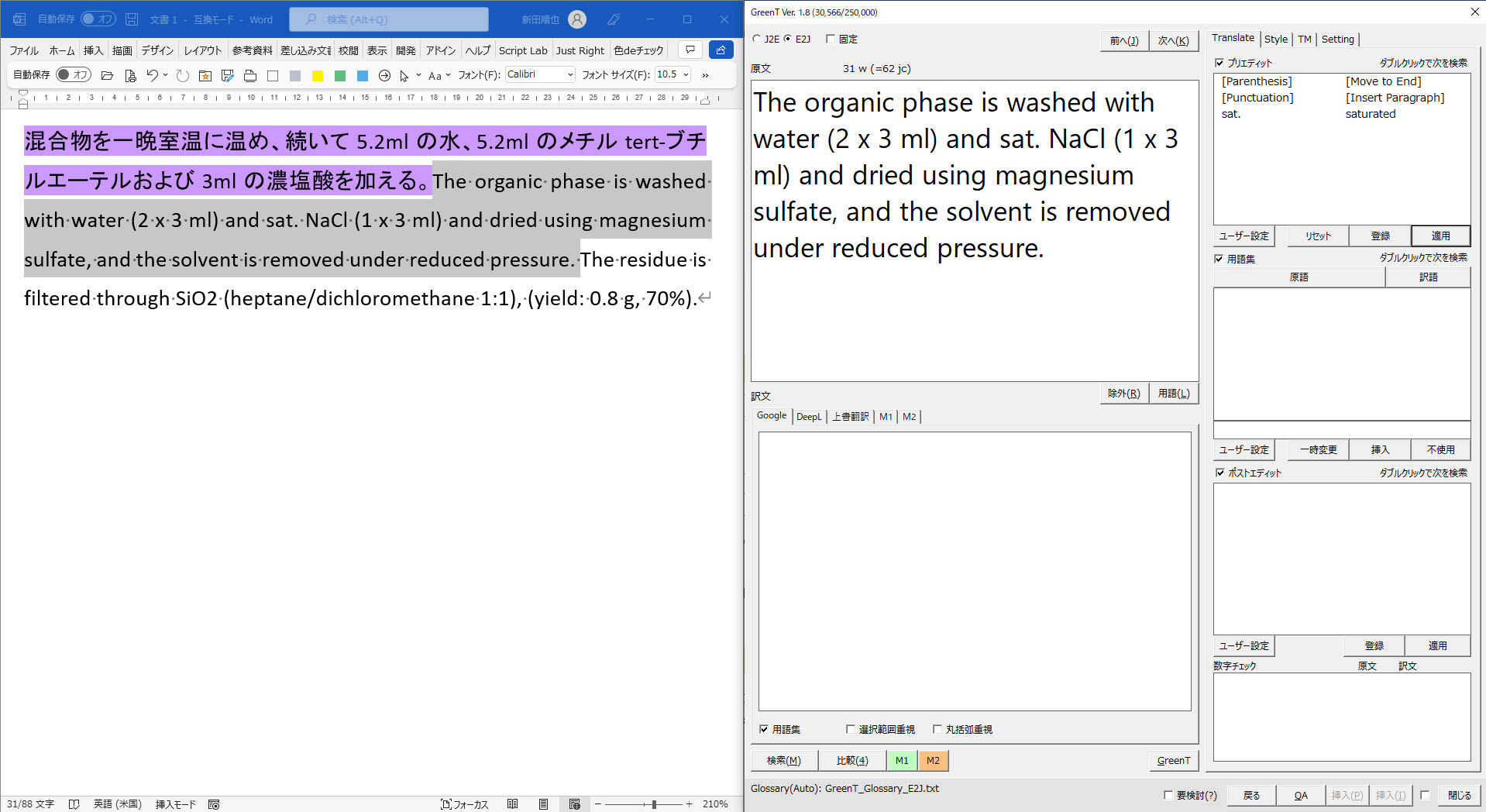
Task: Enable the 固定 checkbox
Action: [831, 39]
